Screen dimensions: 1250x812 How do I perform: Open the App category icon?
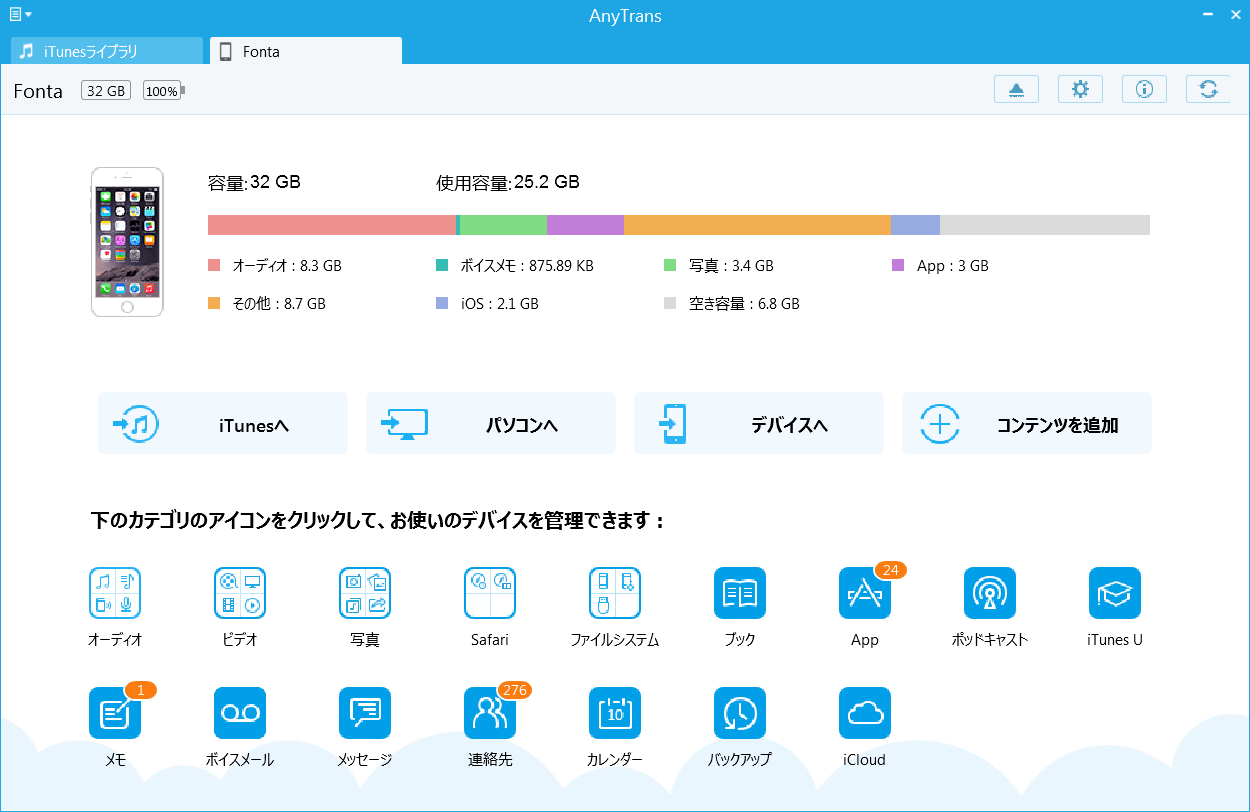pyautogui.click(x=865, y=593)
